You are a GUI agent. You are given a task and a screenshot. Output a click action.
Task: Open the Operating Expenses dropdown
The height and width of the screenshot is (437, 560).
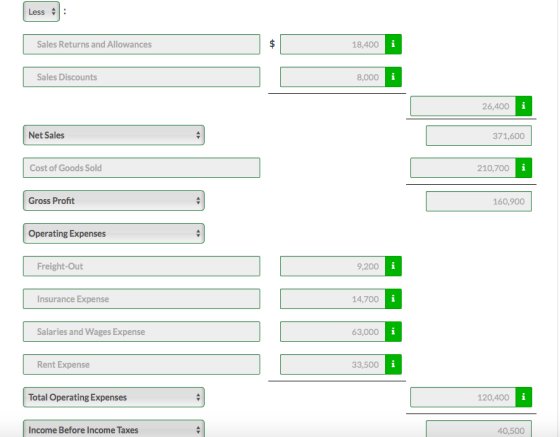pos(114,233)
